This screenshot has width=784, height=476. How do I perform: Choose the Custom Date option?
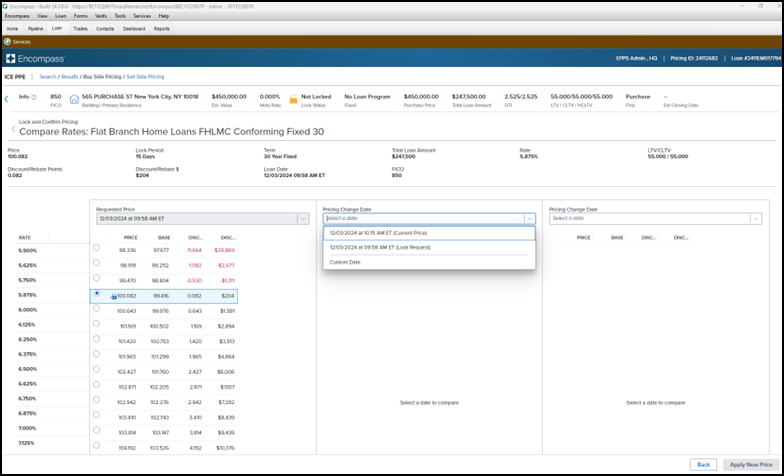pos(429,262)
